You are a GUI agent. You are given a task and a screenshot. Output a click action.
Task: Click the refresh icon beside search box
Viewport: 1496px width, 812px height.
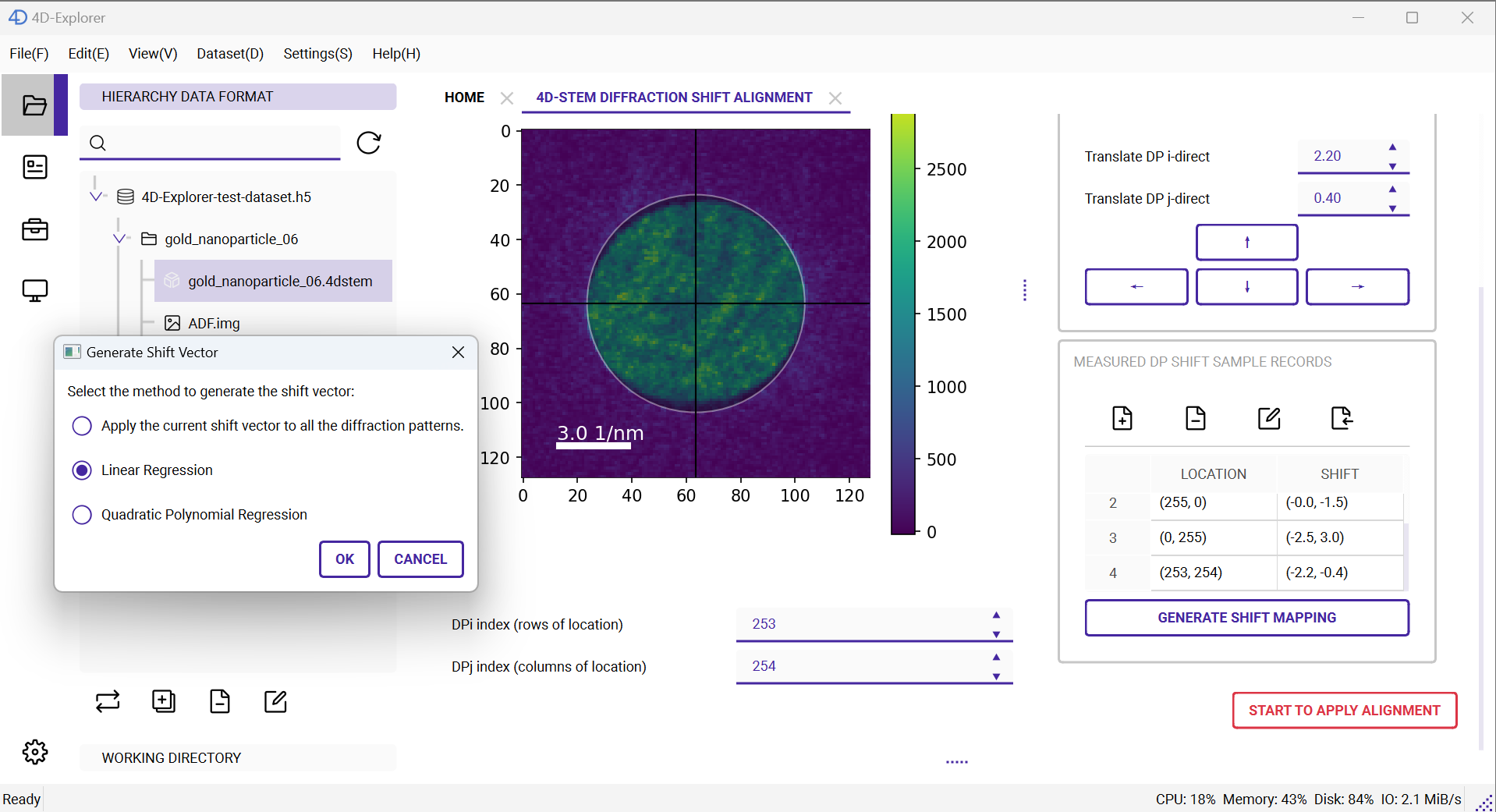click(368, 143)
